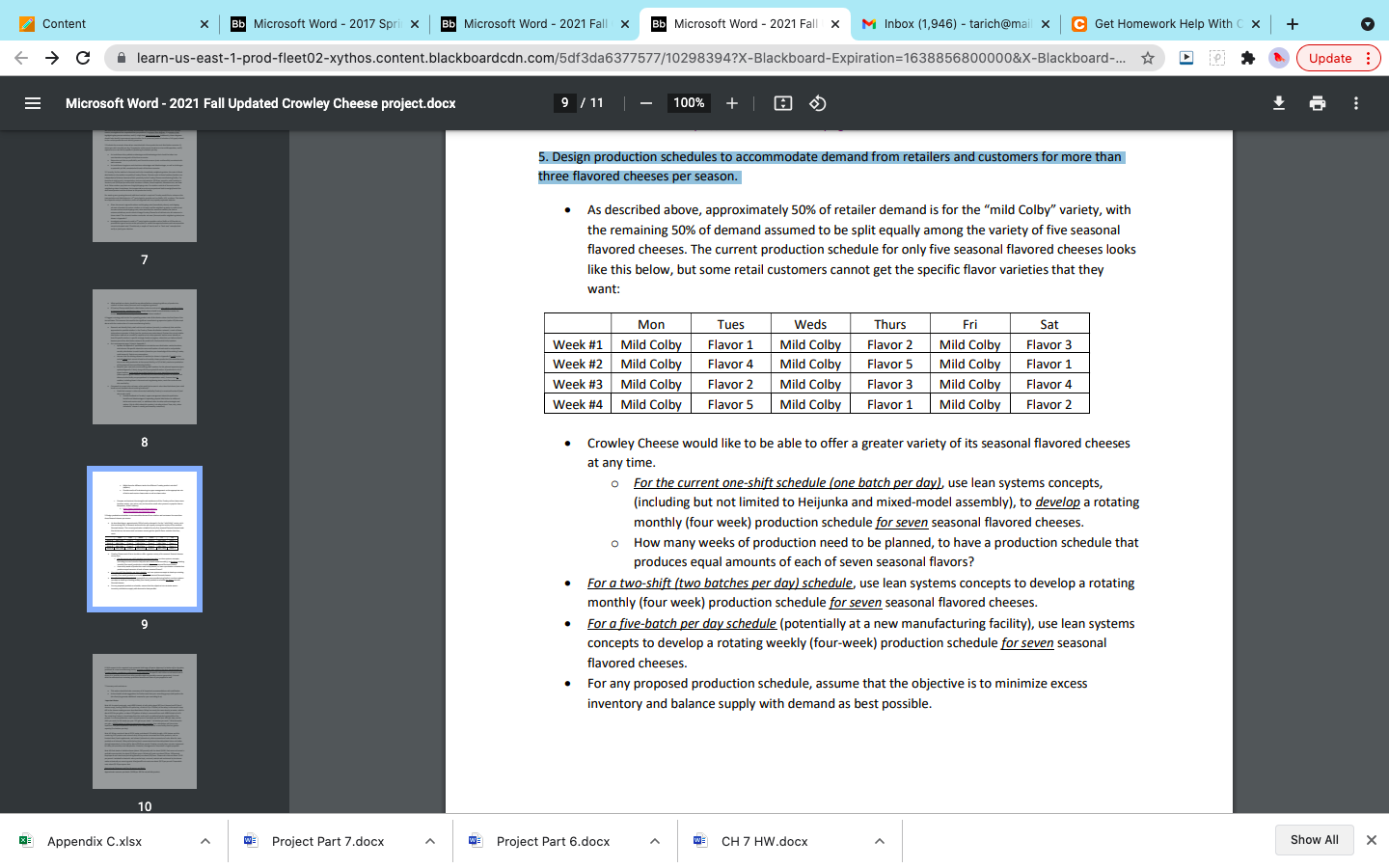Zoom out with the minus icon
1389x868 pixels.
coord(646,103)
